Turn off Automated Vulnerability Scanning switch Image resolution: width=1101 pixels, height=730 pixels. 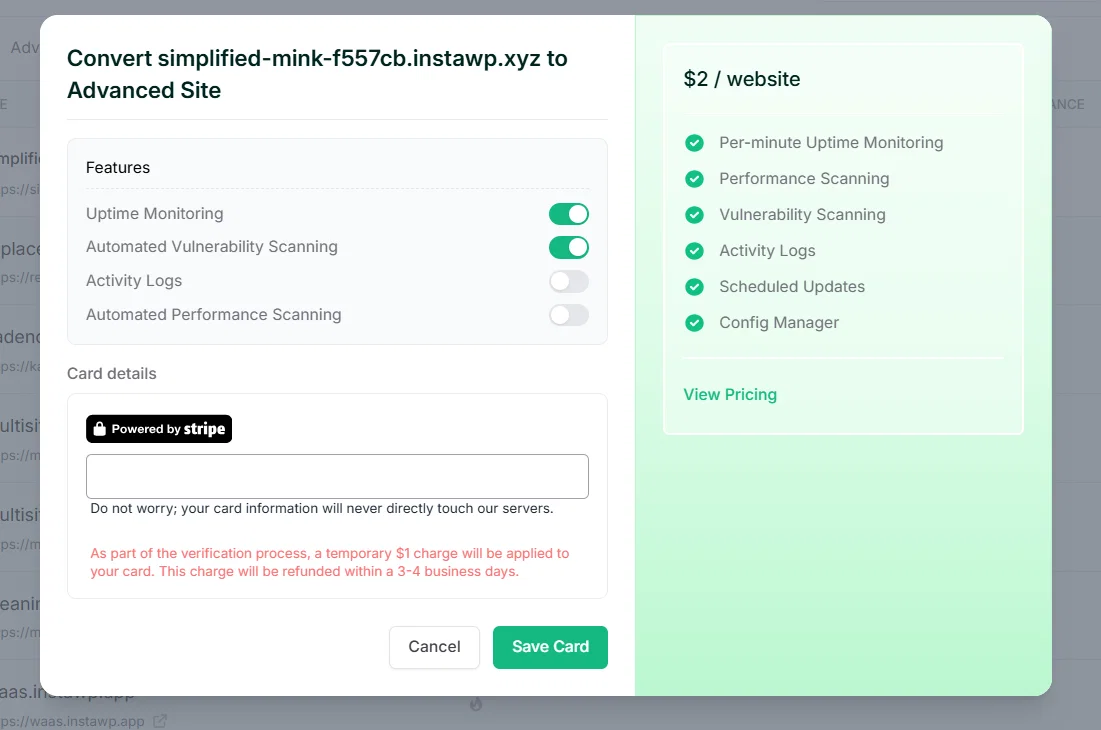point(569,248)
